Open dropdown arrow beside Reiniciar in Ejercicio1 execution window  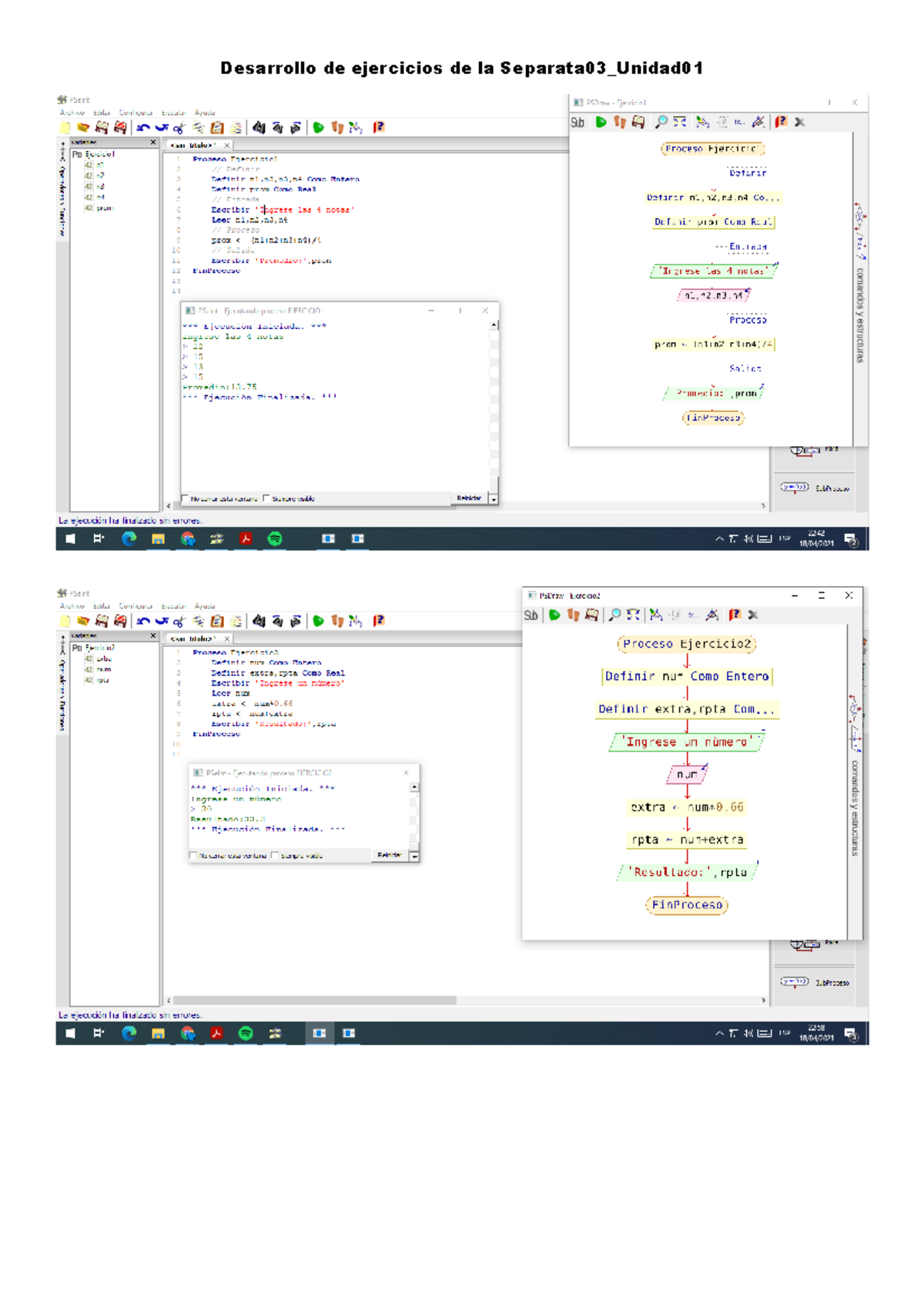494,499
